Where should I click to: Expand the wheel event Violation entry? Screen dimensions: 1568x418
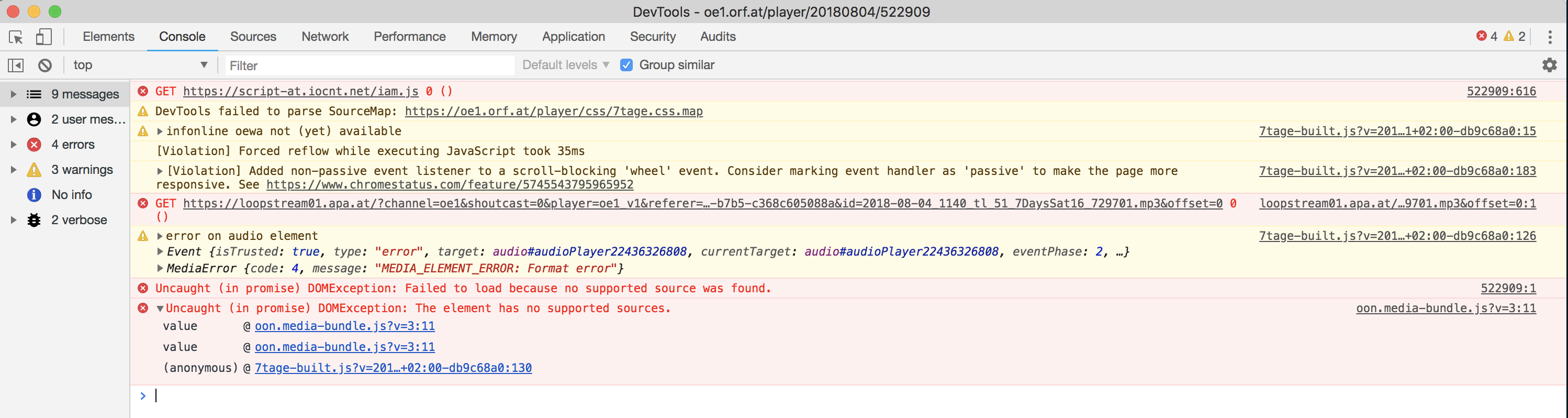(160, 171)
